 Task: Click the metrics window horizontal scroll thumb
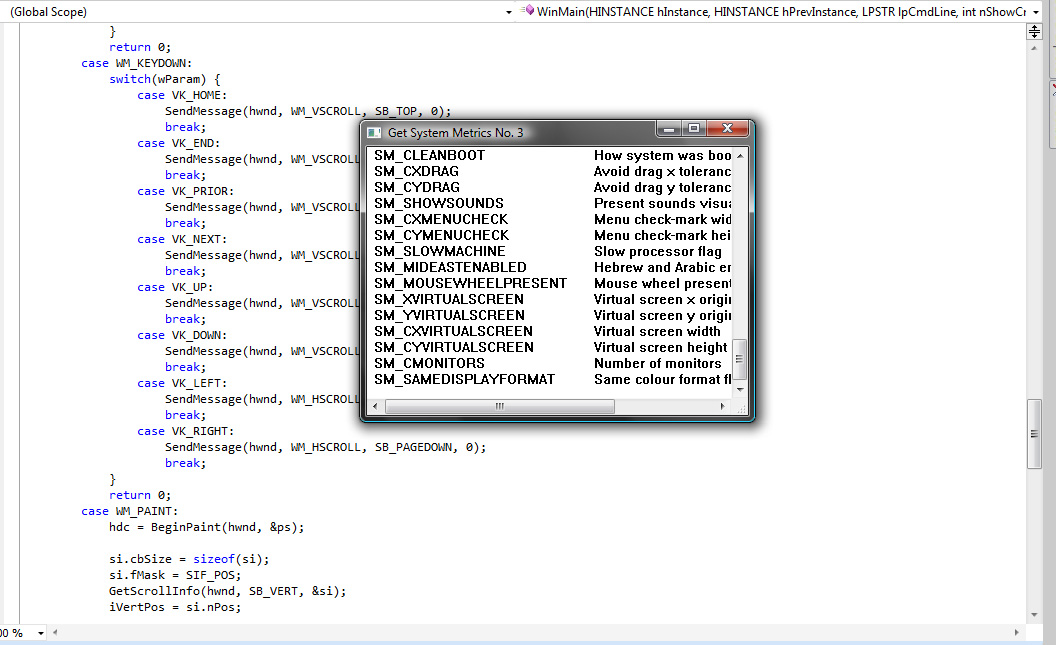click(x=499, y=406)
